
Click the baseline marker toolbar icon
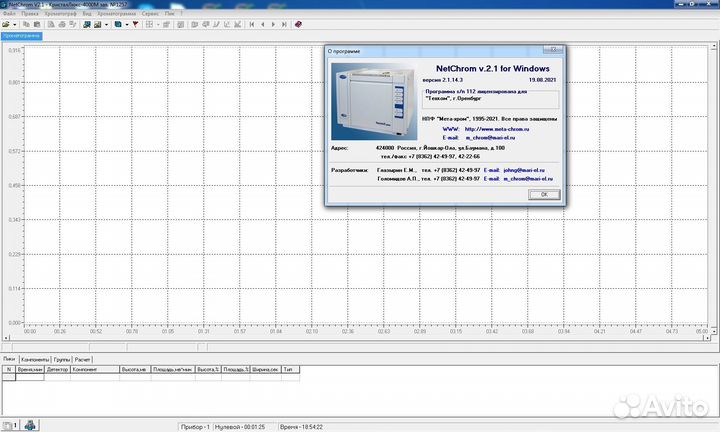pyautogui.click(x=216, y=24)
